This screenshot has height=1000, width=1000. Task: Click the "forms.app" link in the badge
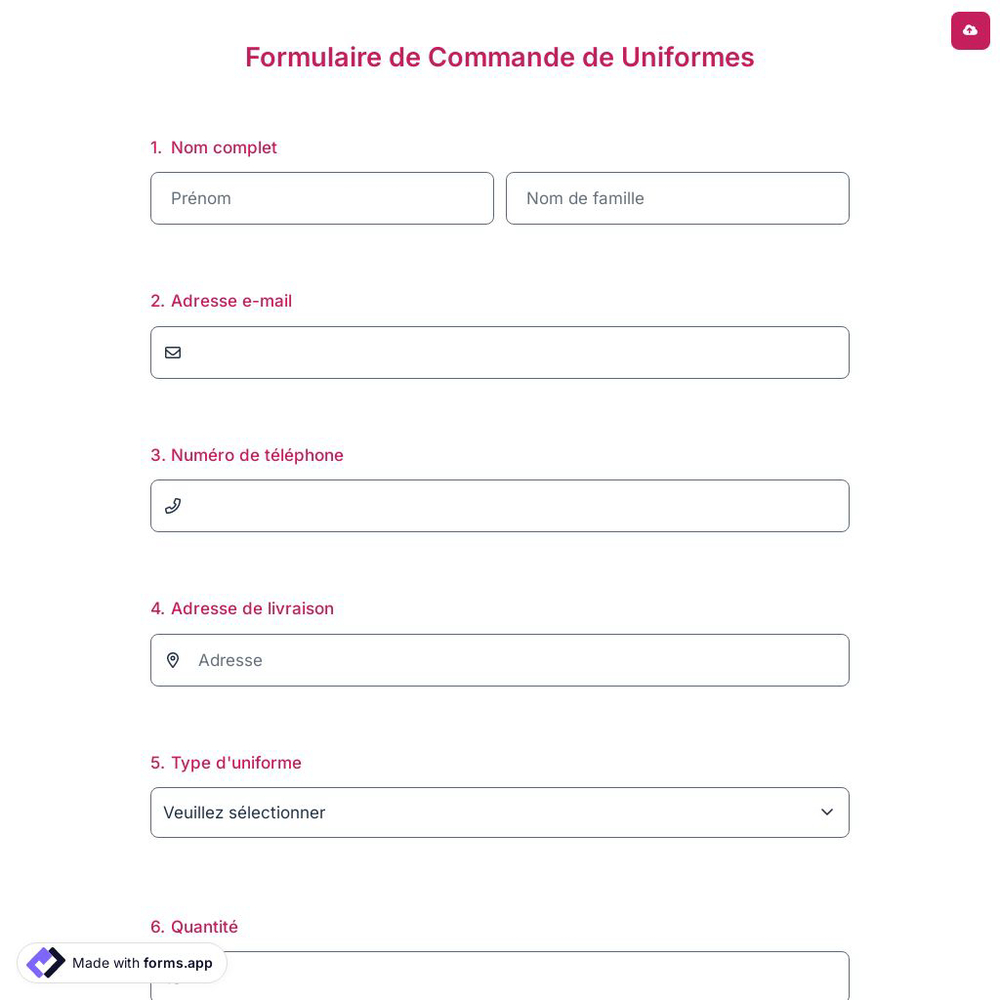[x=178, y=963]
